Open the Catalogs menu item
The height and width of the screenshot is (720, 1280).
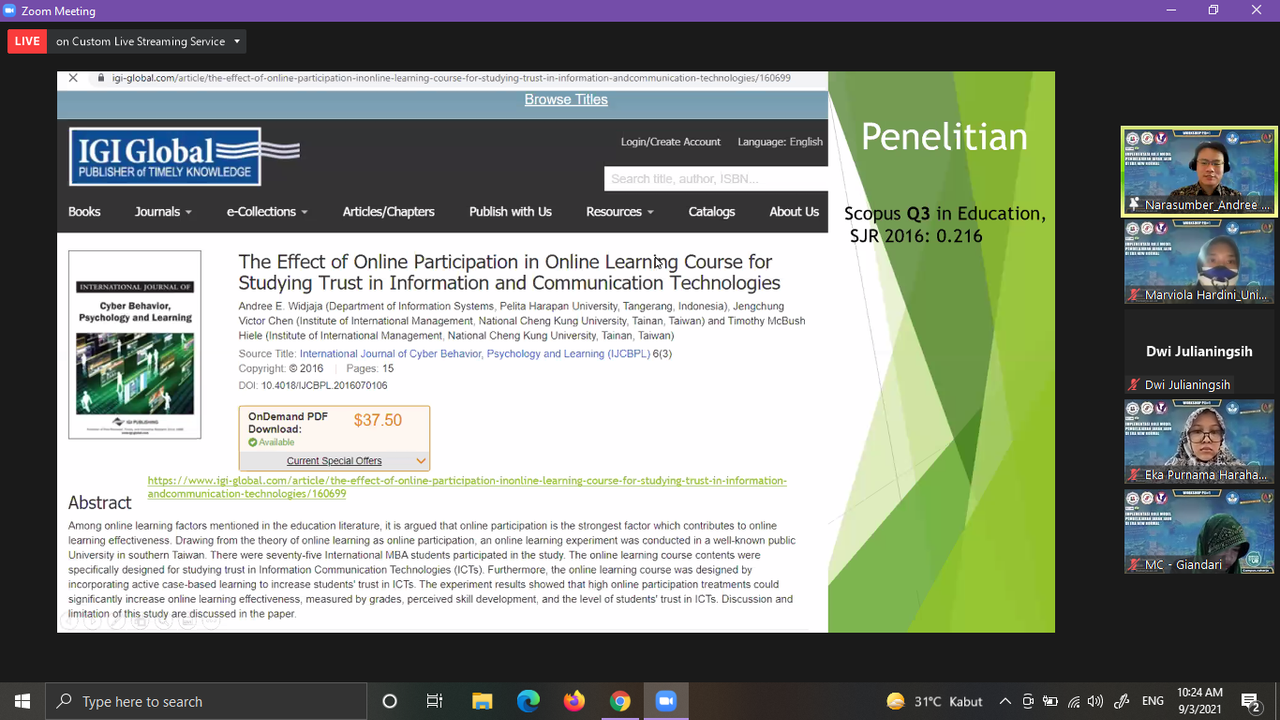(711, 212)
